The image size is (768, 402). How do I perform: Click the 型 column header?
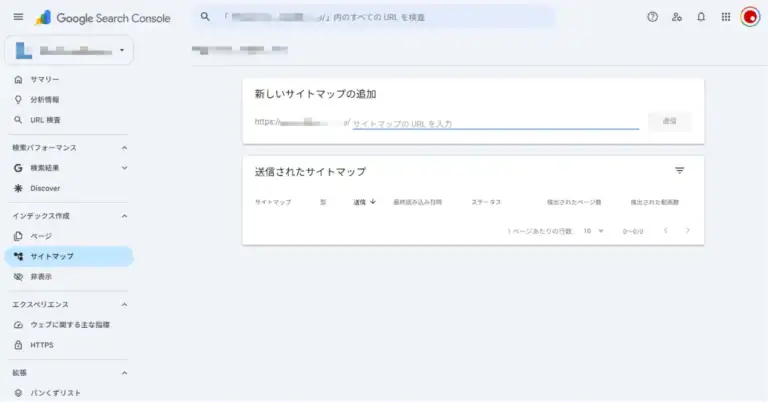[x=323, y=202]
